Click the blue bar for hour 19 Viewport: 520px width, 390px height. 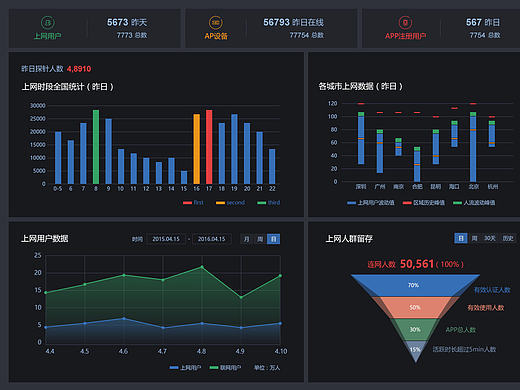(234, 149)
